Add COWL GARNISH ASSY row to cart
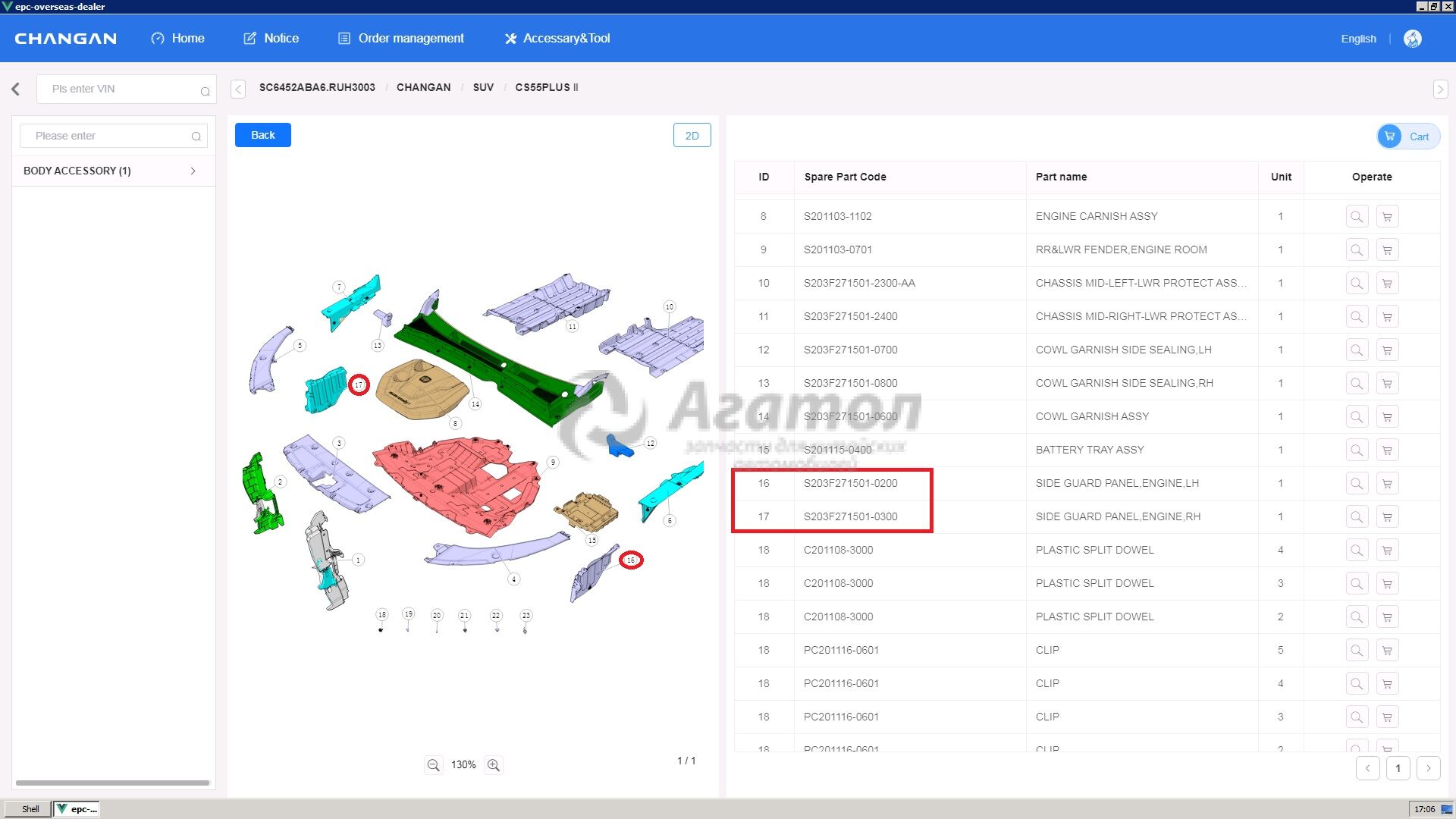Screen dimensions: 1456x819 click(1387, 417)
